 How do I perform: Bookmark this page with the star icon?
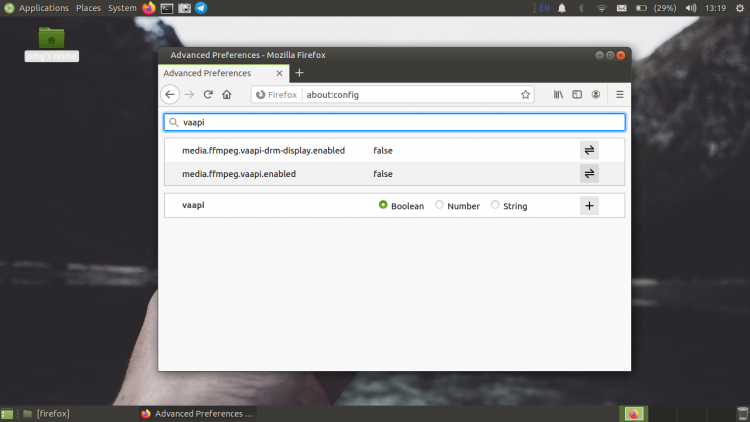[x=525, y=95]
